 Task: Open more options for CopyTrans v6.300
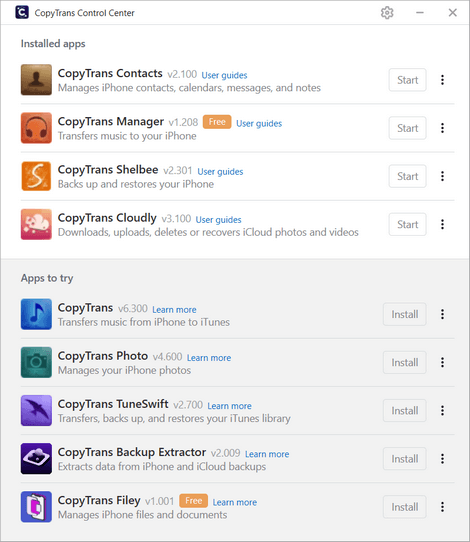tap(442, 314)
